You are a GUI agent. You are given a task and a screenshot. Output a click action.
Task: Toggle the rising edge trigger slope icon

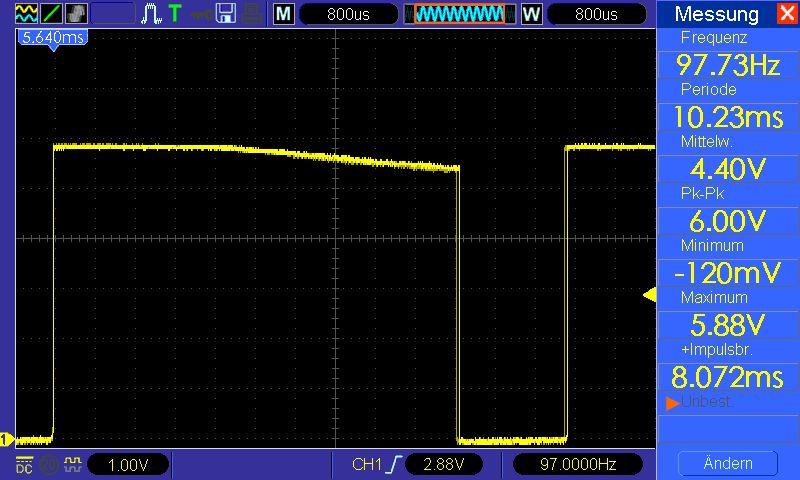(397, 465)
